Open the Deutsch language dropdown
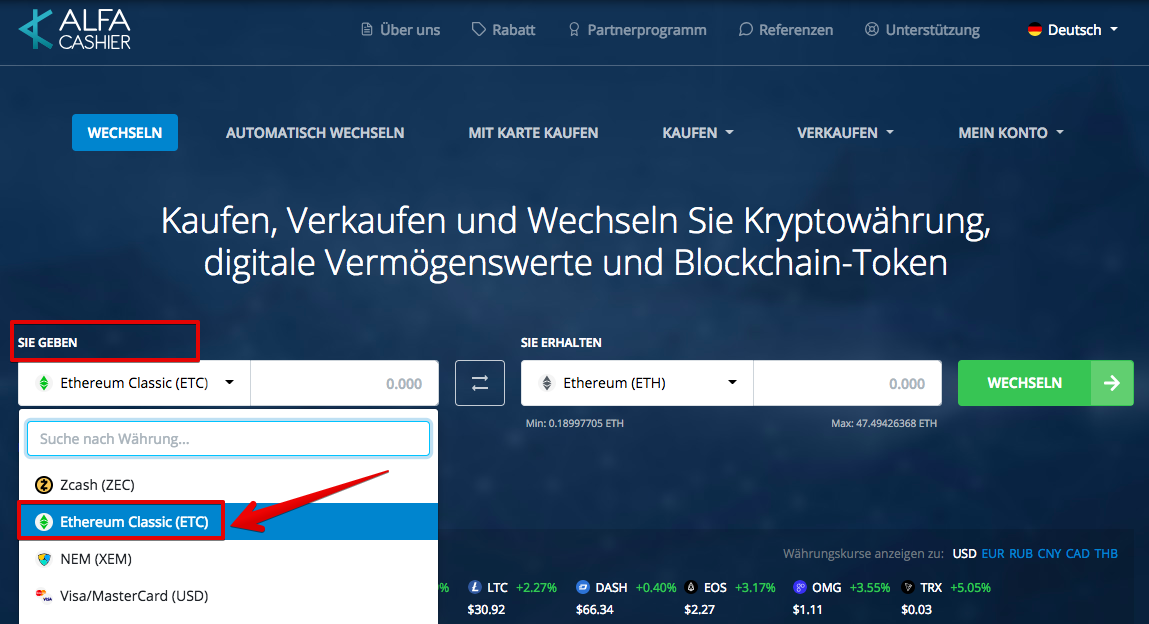Image resolution: width=1149 pixels, height=624 pixels. tap(1073, 30)
